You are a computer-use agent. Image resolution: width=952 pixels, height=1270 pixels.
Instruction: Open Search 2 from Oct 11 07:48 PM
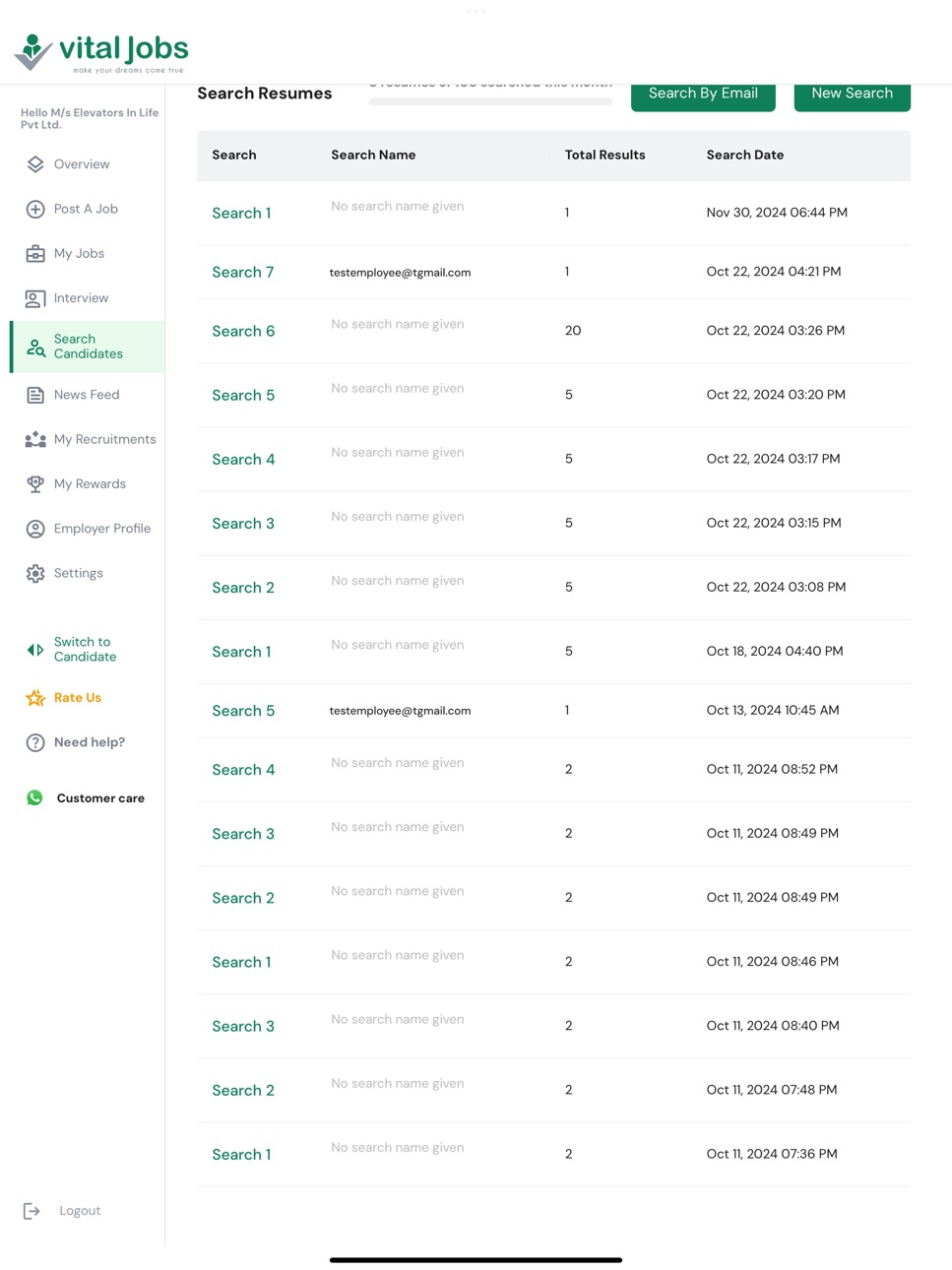(243, 1090)
